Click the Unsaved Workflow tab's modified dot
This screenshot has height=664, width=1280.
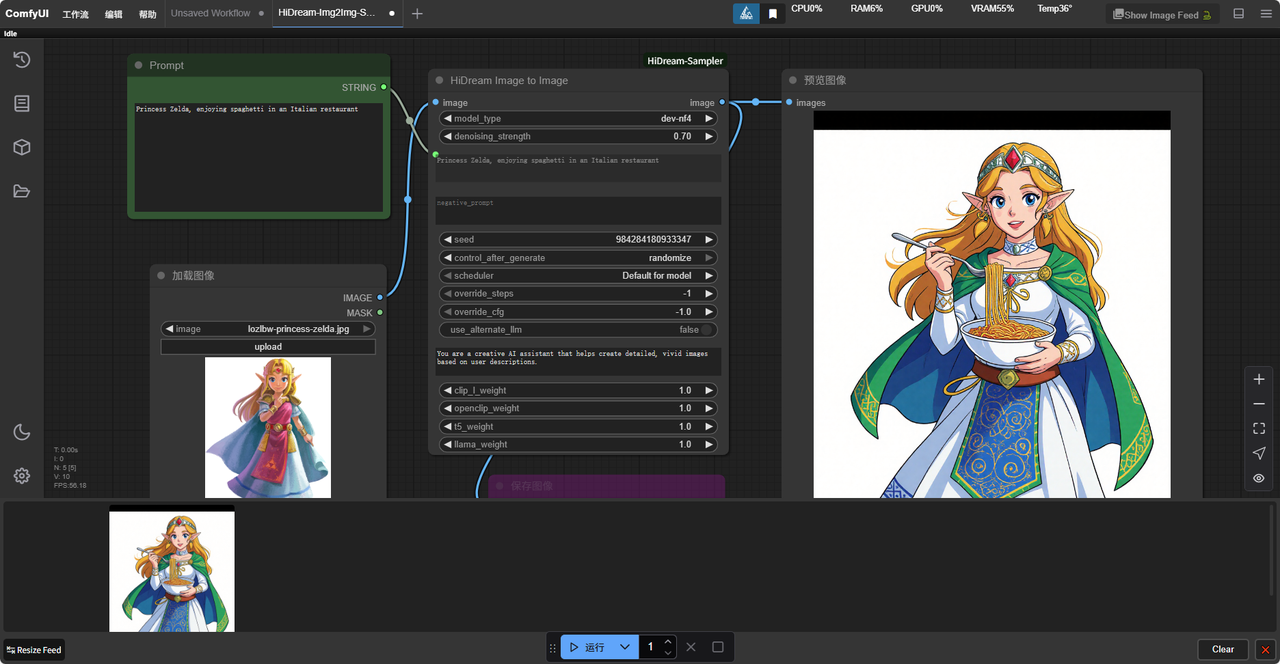point(261,14)
